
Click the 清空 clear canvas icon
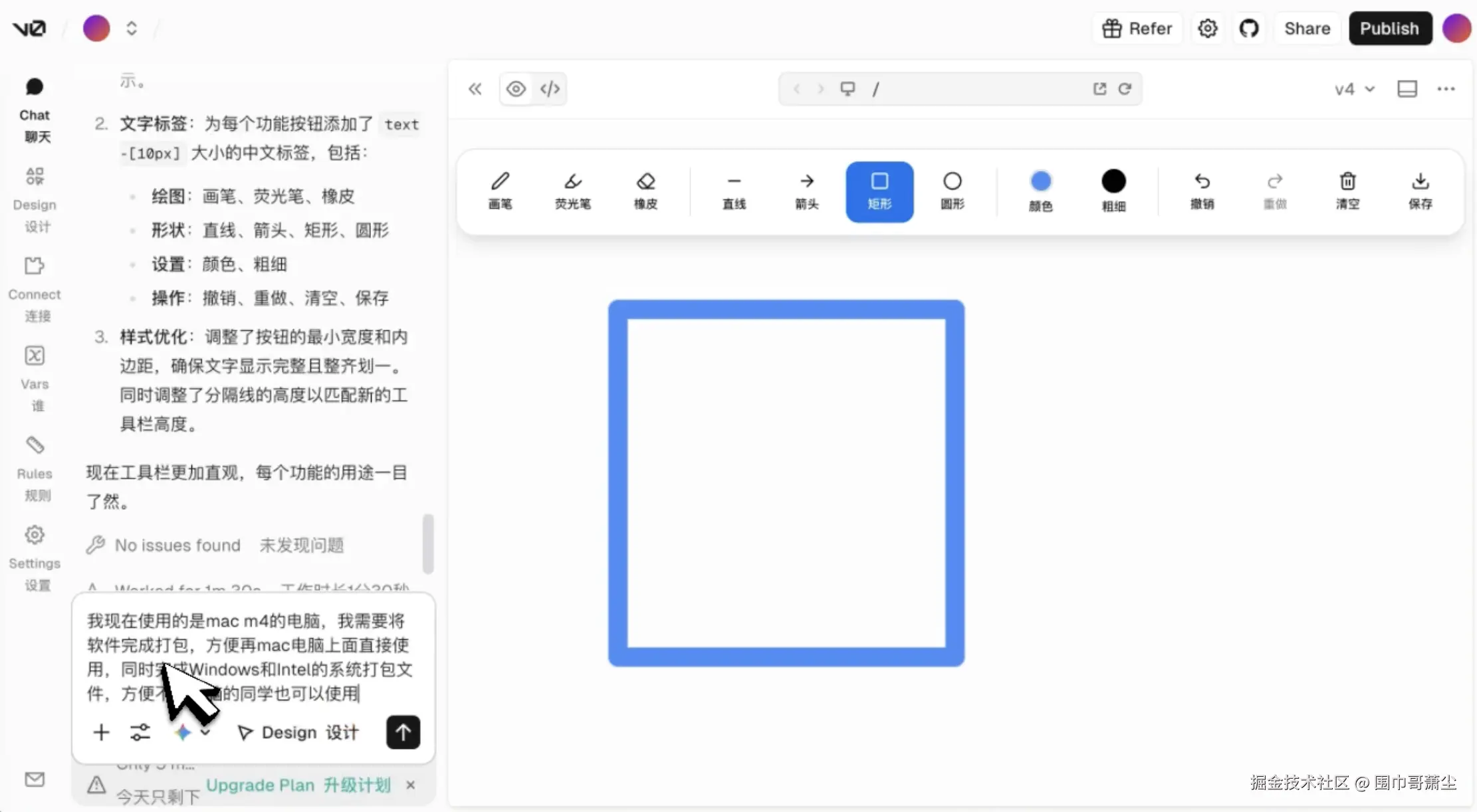[1347, 191]
